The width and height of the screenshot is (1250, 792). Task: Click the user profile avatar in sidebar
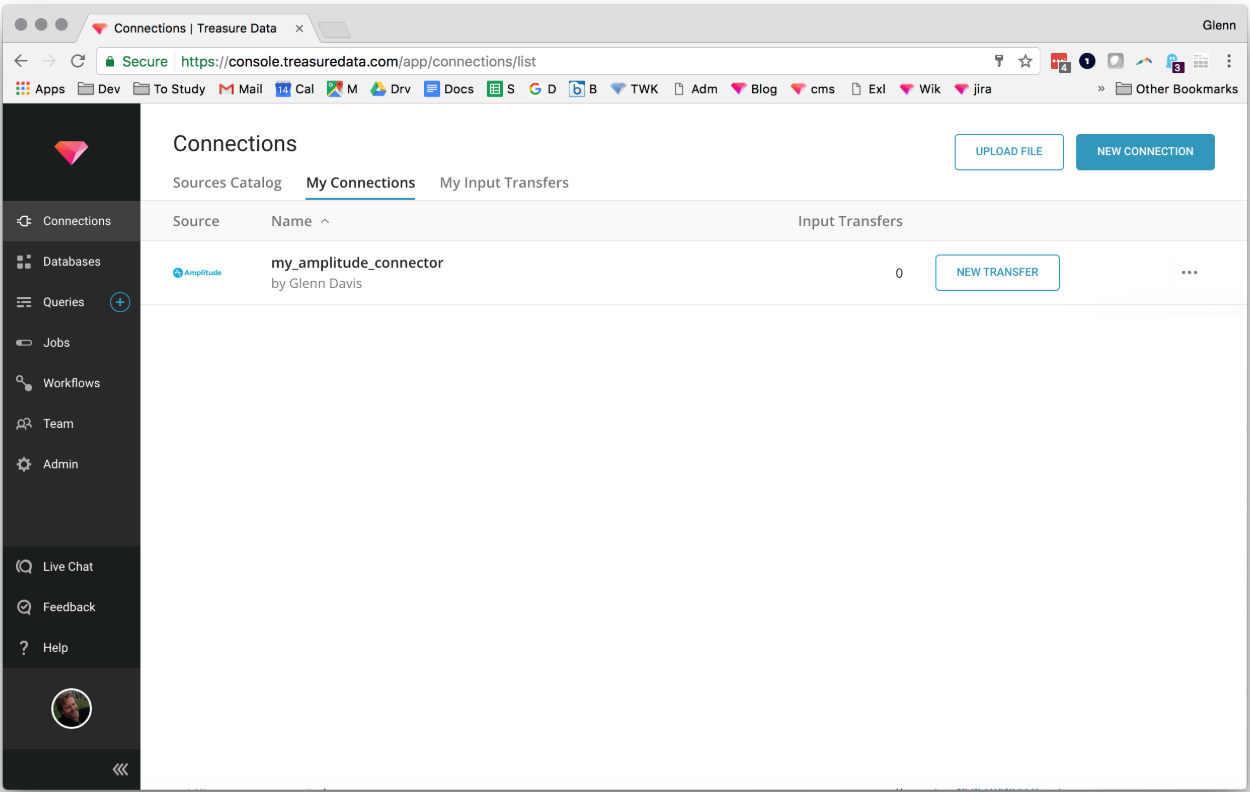tap(71, 709)
